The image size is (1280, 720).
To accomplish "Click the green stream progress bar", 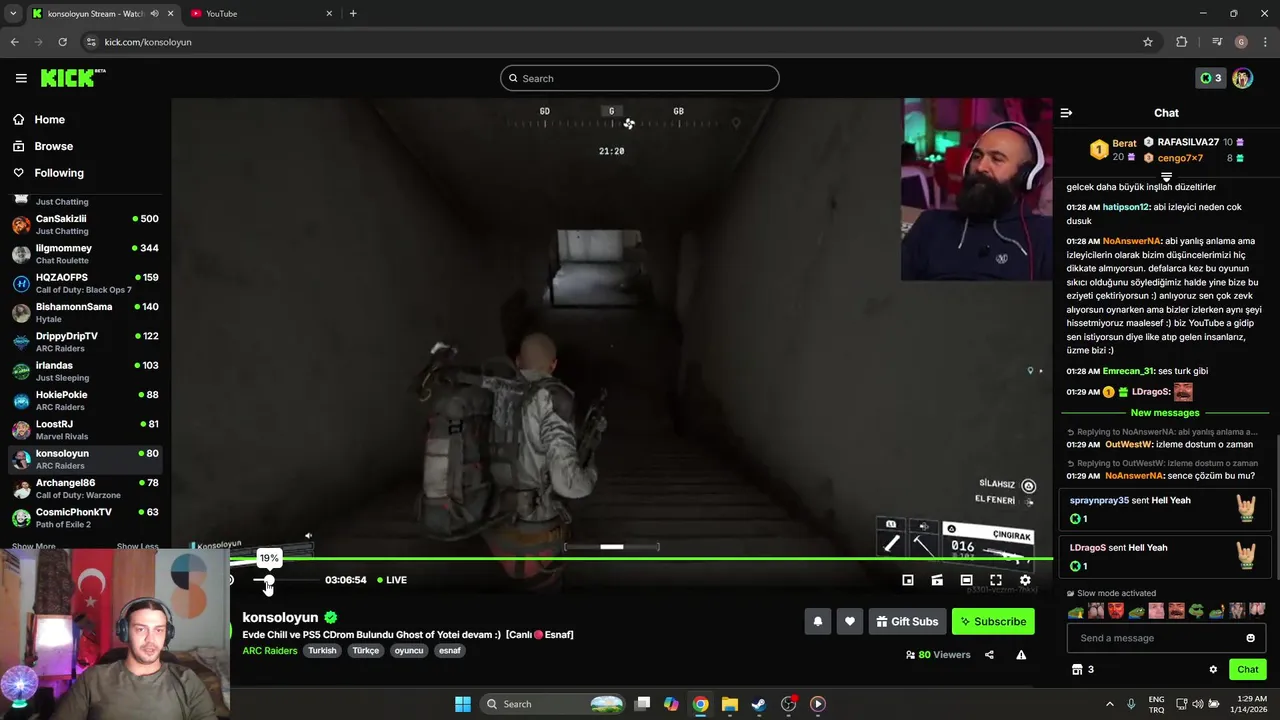I will 640,559.
